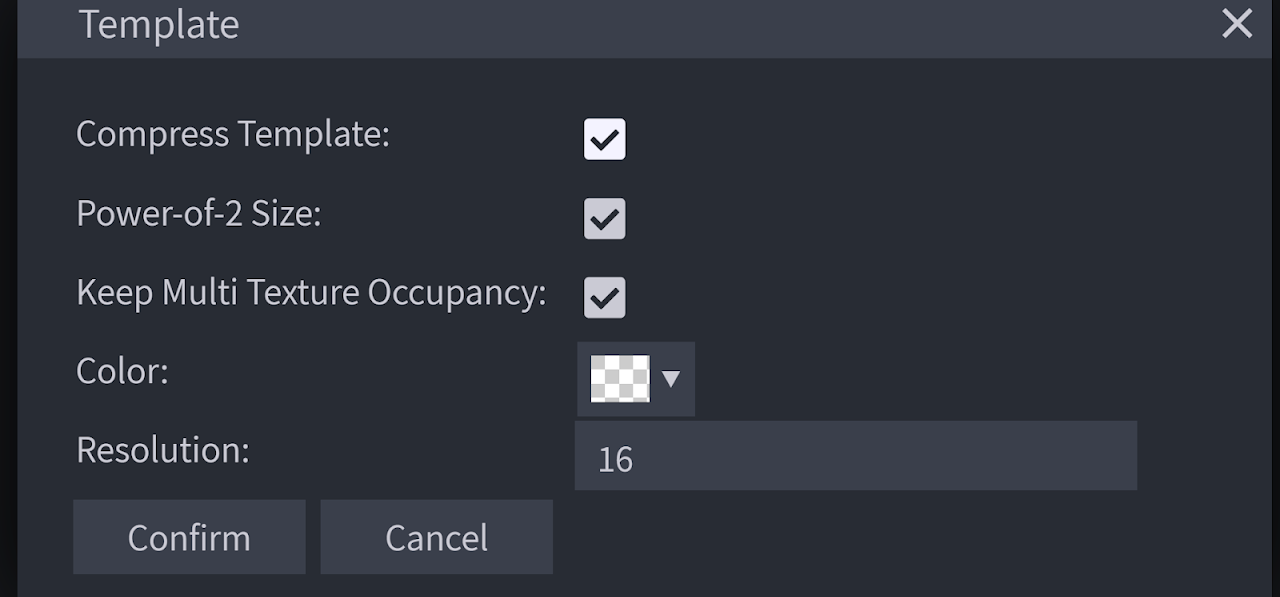This screenshot has width=1280, height=597.
Task: Click the "Color:" label text
Action: coord(122,371)
